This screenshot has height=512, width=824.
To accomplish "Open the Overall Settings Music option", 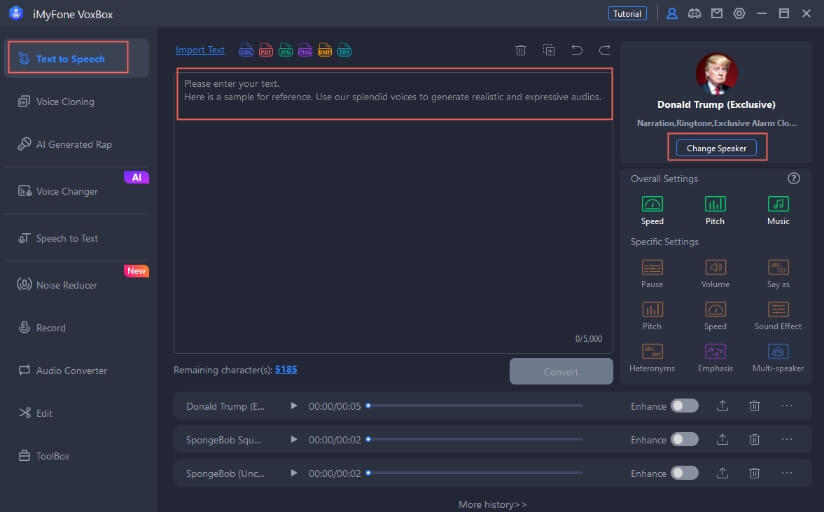I will point(778,204).
